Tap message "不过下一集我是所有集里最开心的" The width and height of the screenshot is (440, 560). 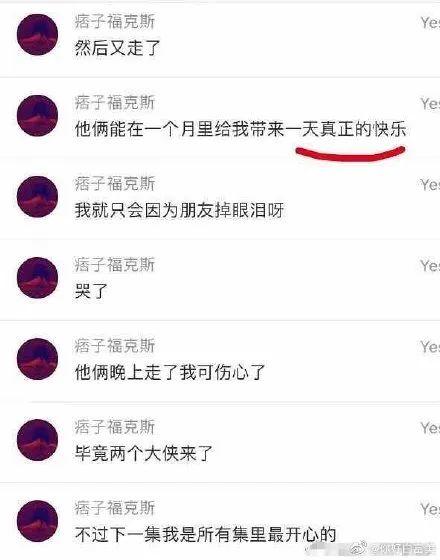click(x=206, y=534)
